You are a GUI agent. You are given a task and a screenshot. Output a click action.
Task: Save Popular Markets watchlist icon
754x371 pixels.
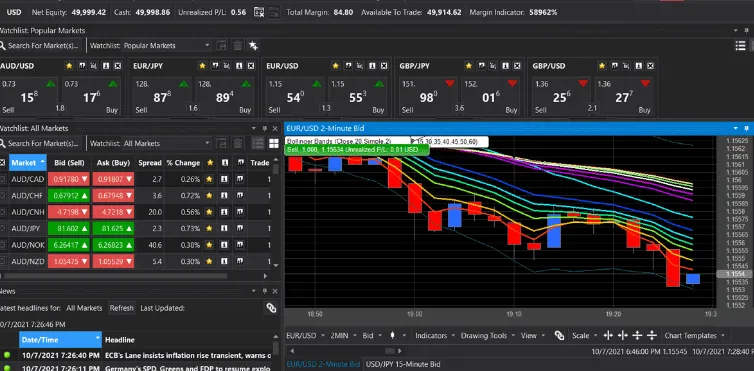pos(221,46)
